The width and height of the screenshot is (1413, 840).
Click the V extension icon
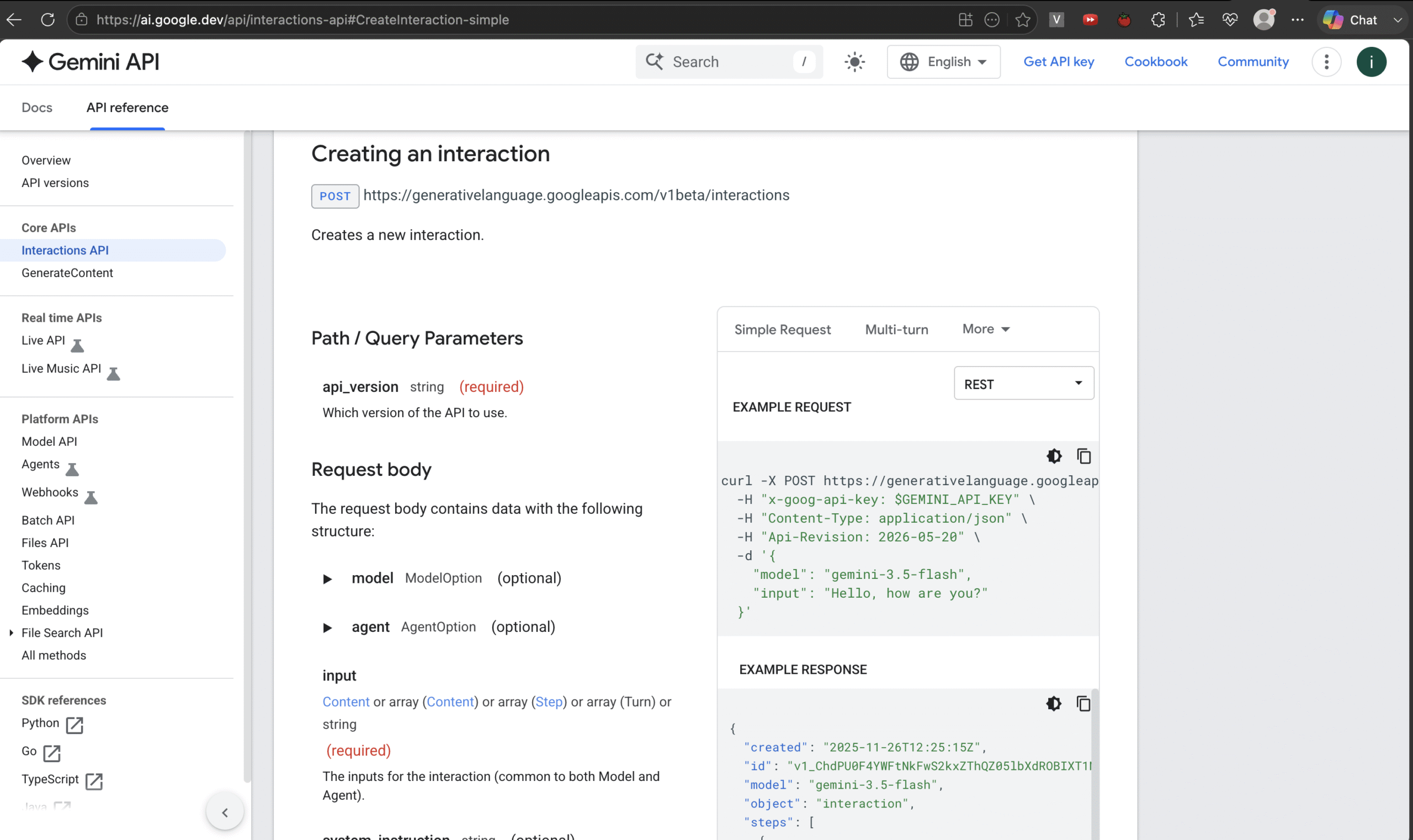1056,20
